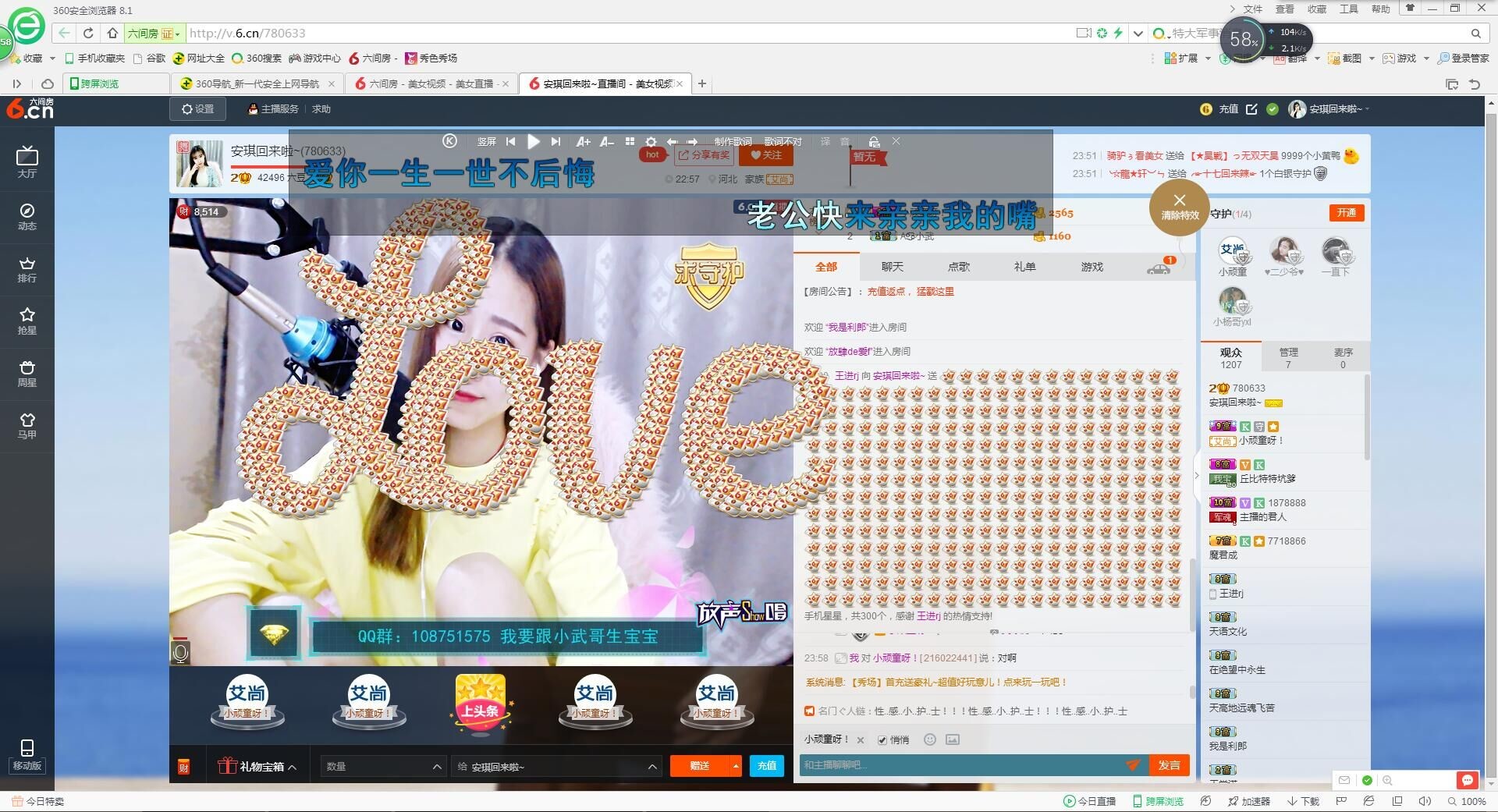Toggle the sound icon in the status bar
Screen dimensions: 1498x812
point(1425,801)
